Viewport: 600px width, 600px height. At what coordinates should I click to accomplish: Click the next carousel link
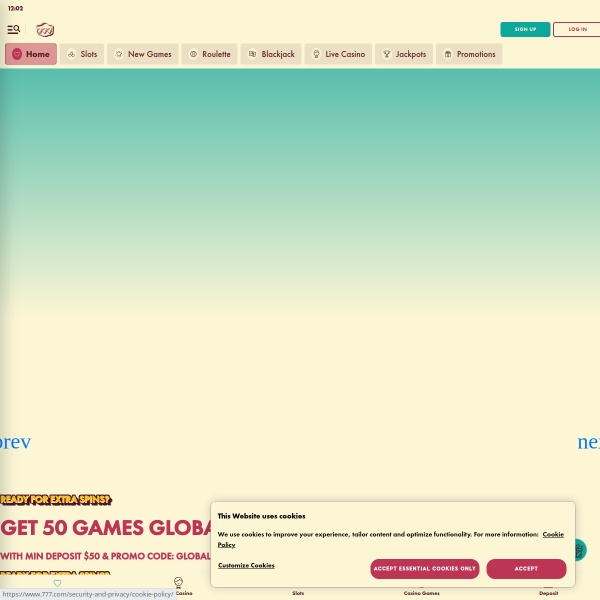point(589,442)
